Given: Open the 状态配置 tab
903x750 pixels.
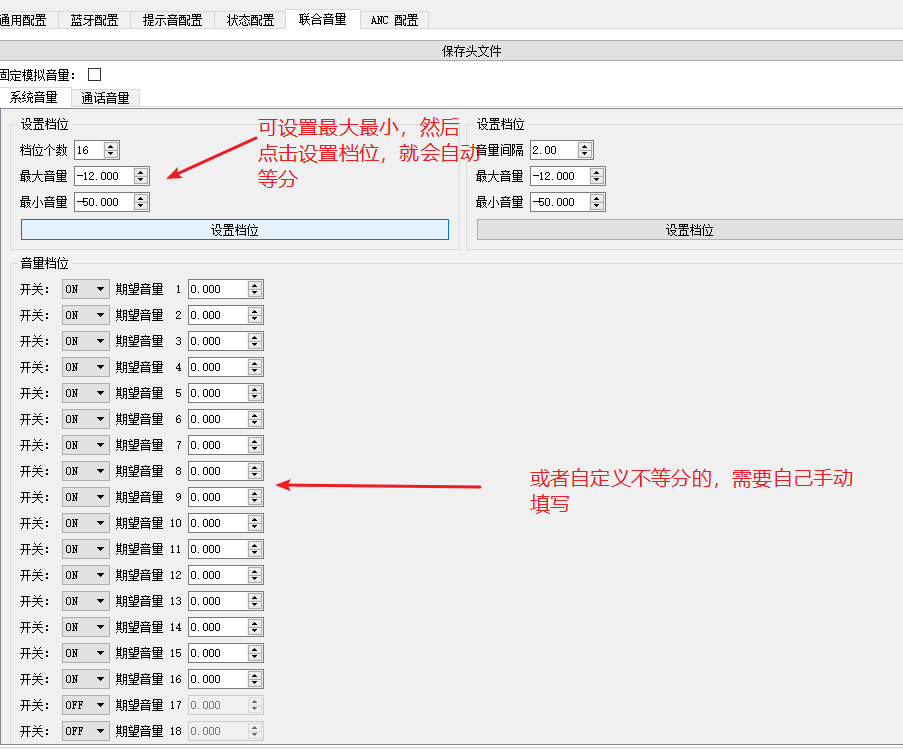Looking at the screenshot, I should (248, 19).
